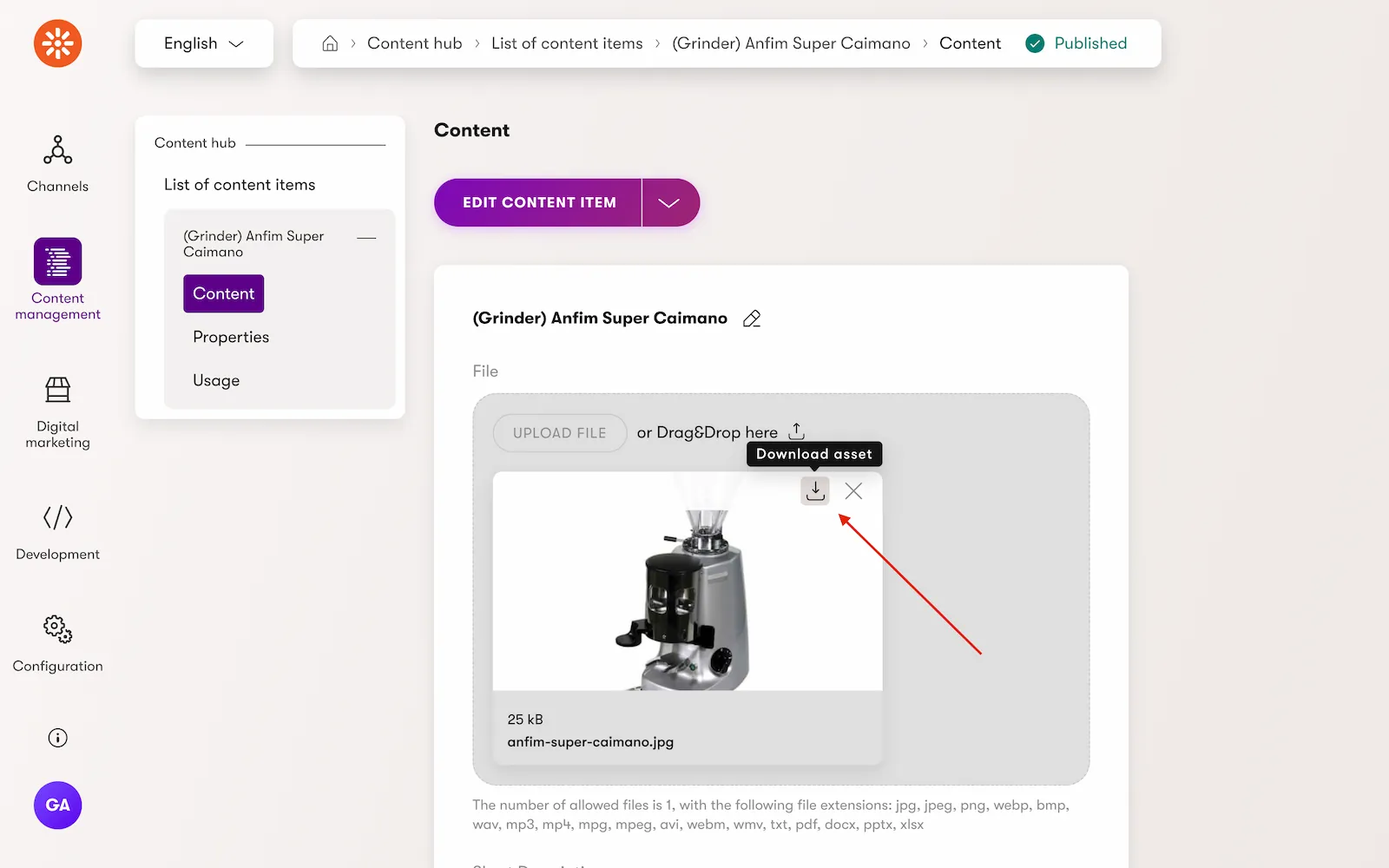Go to home via breadcrumb icon
This screenshot has width=1389, height=868.
330,43
